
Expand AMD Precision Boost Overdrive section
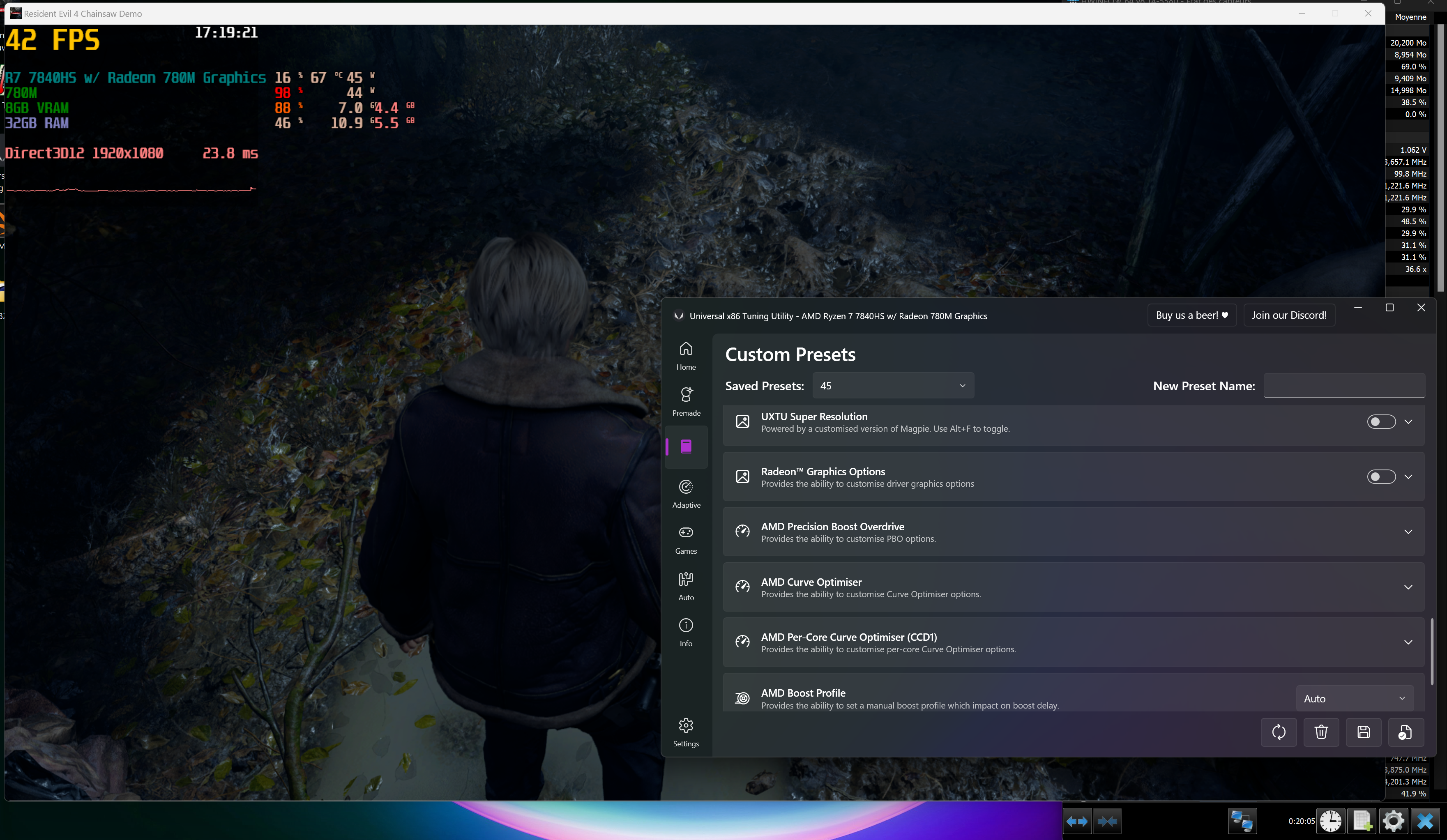(x=1408, y=532)
